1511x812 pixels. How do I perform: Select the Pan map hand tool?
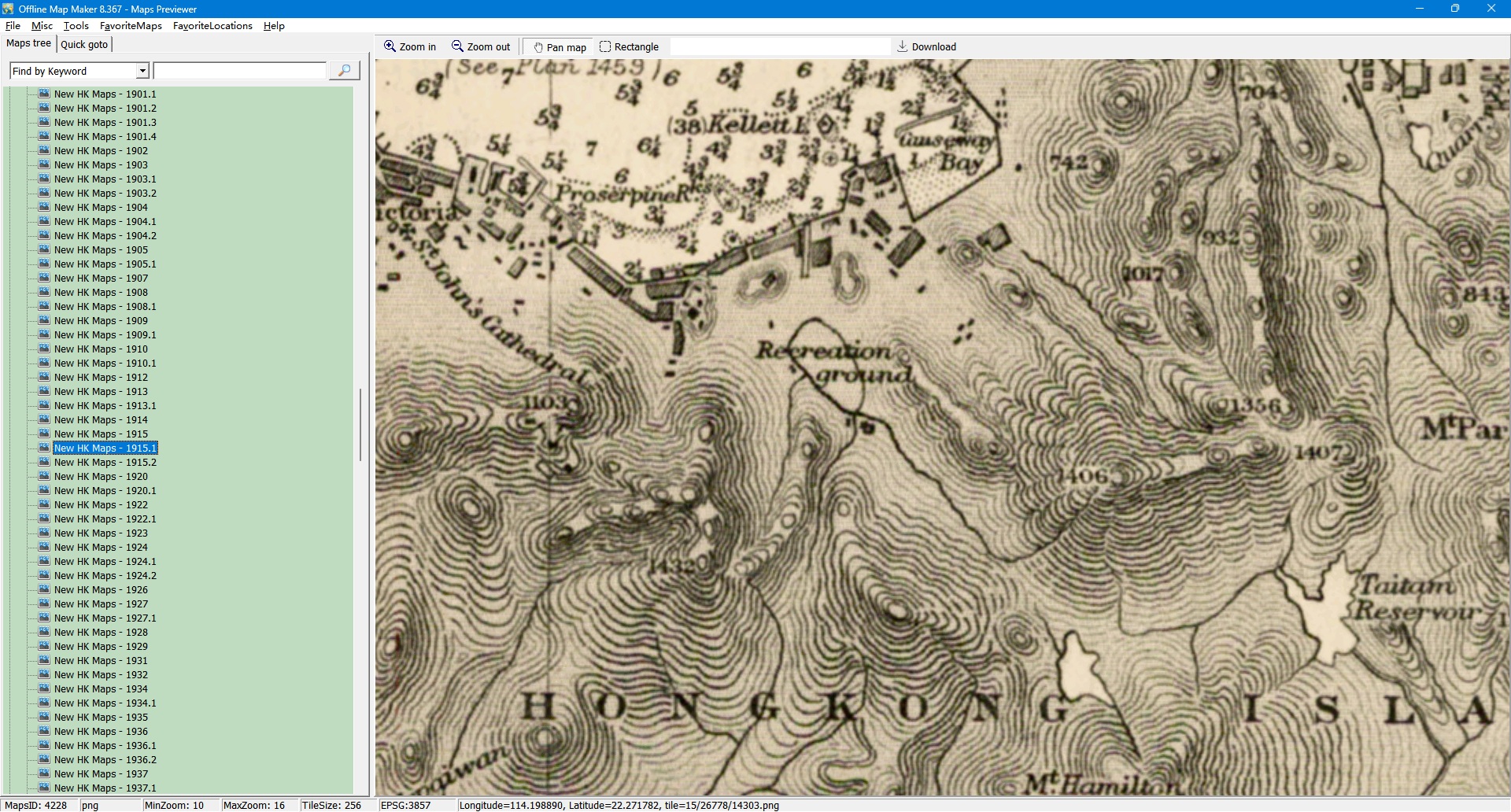[538, 47]
